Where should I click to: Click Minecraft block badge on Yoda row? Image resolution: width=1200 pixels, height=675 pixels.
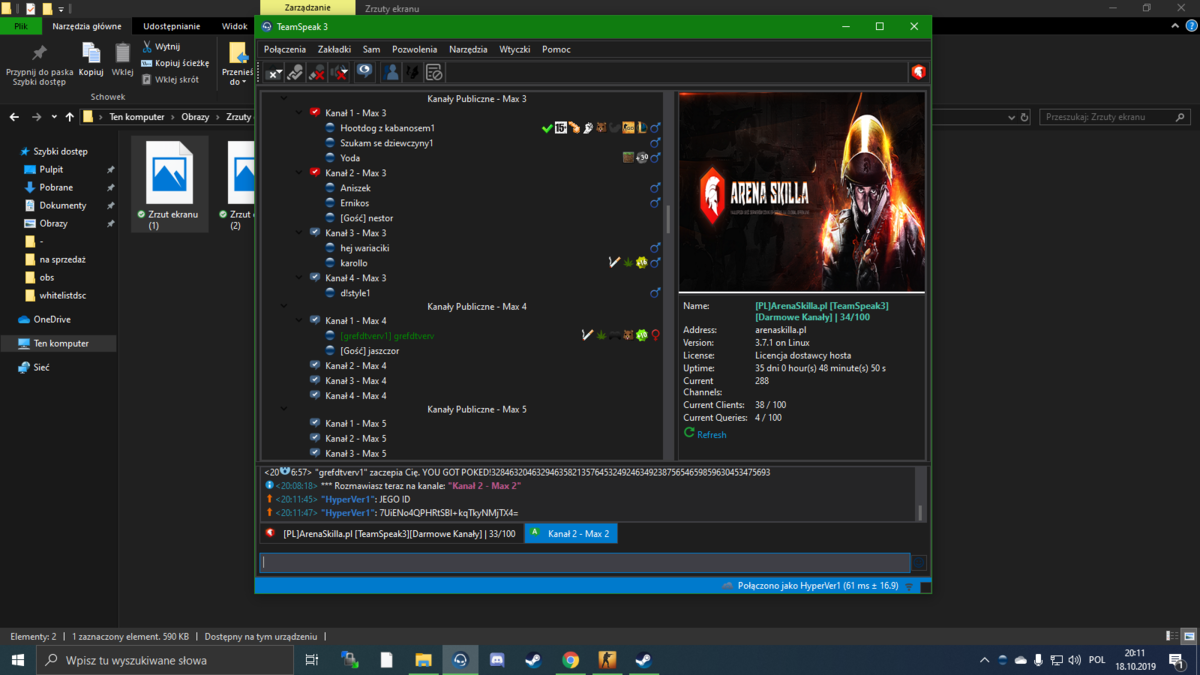[x=628, y=158]
